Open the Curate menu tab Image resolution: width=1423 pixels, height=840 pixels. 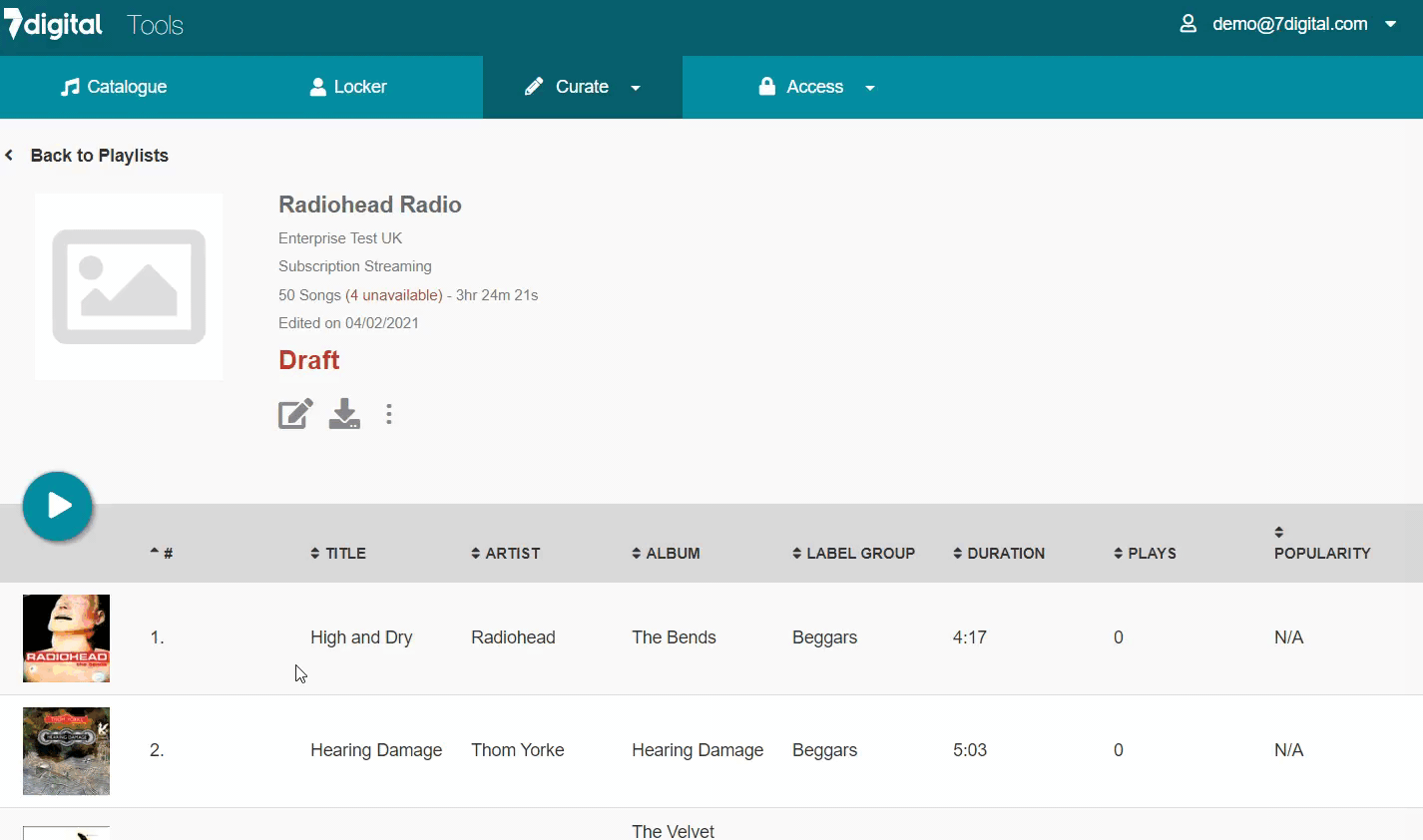pyautogui.click(x=583, y=87)
